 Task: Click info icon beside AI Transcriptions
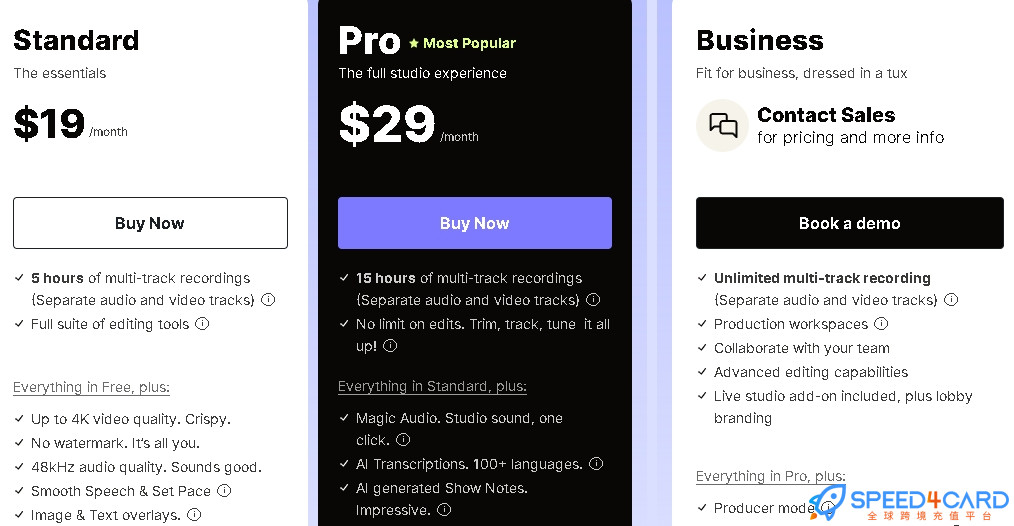pyautogui.click(x=596, y=463)
